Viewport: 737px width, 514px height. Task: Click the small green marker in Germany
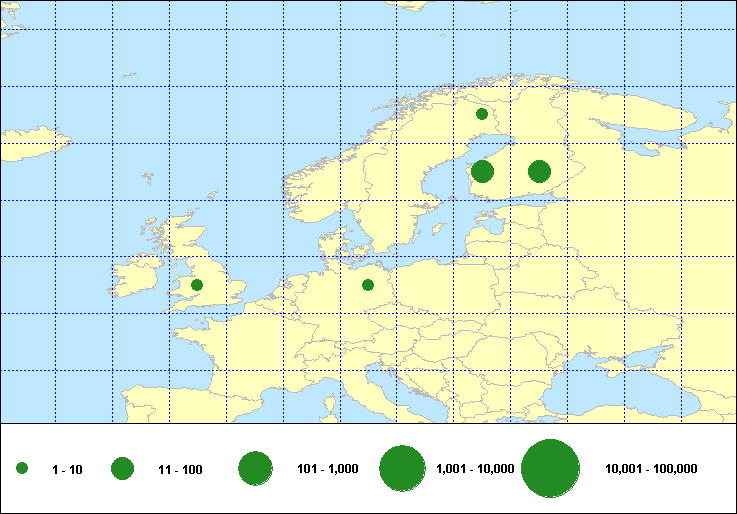(367, 285)
